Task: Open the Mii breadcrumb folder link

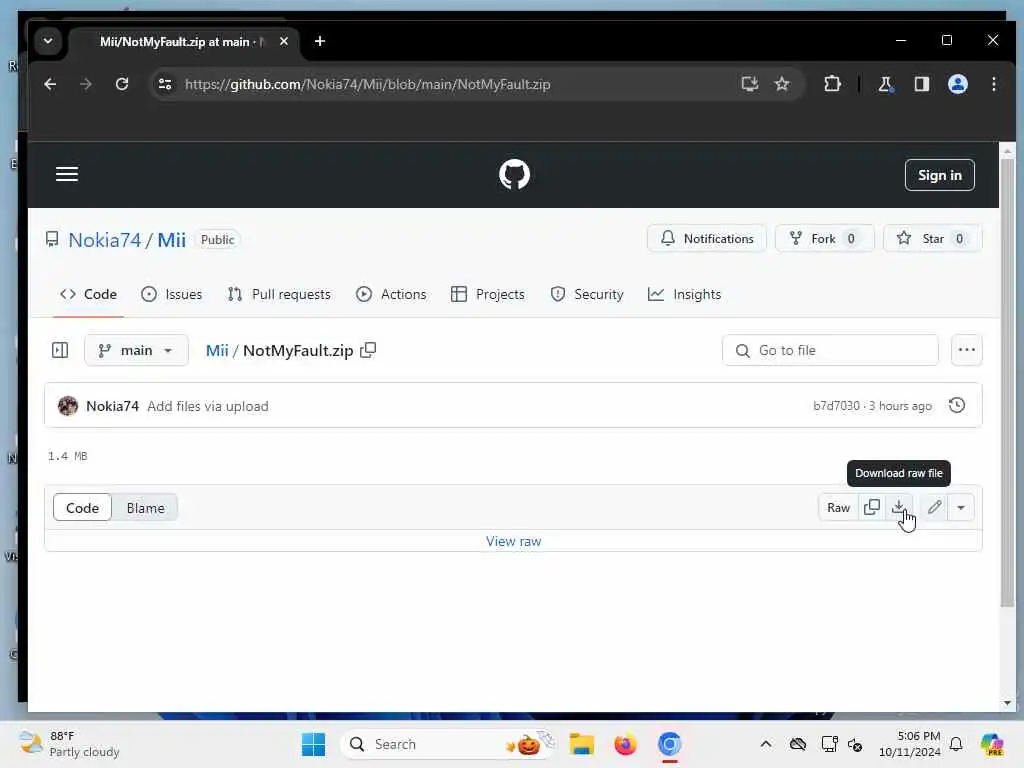Action: click(217, 351)
